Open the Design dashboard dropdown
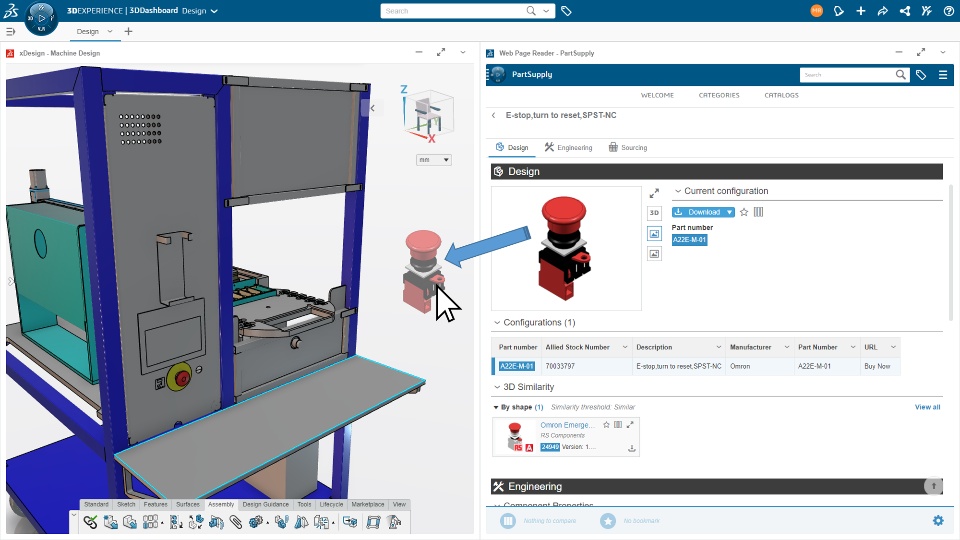Image resolution: width=960 pixels, height=540 pixels. [x=214, y=11]
